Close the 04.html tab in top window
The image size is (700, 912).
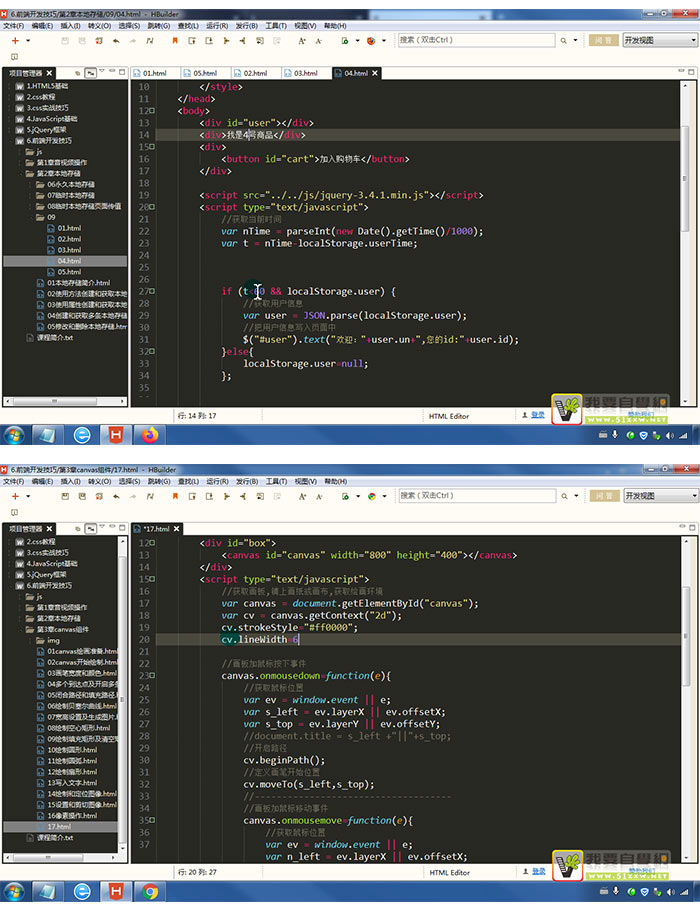pos(375,73)
